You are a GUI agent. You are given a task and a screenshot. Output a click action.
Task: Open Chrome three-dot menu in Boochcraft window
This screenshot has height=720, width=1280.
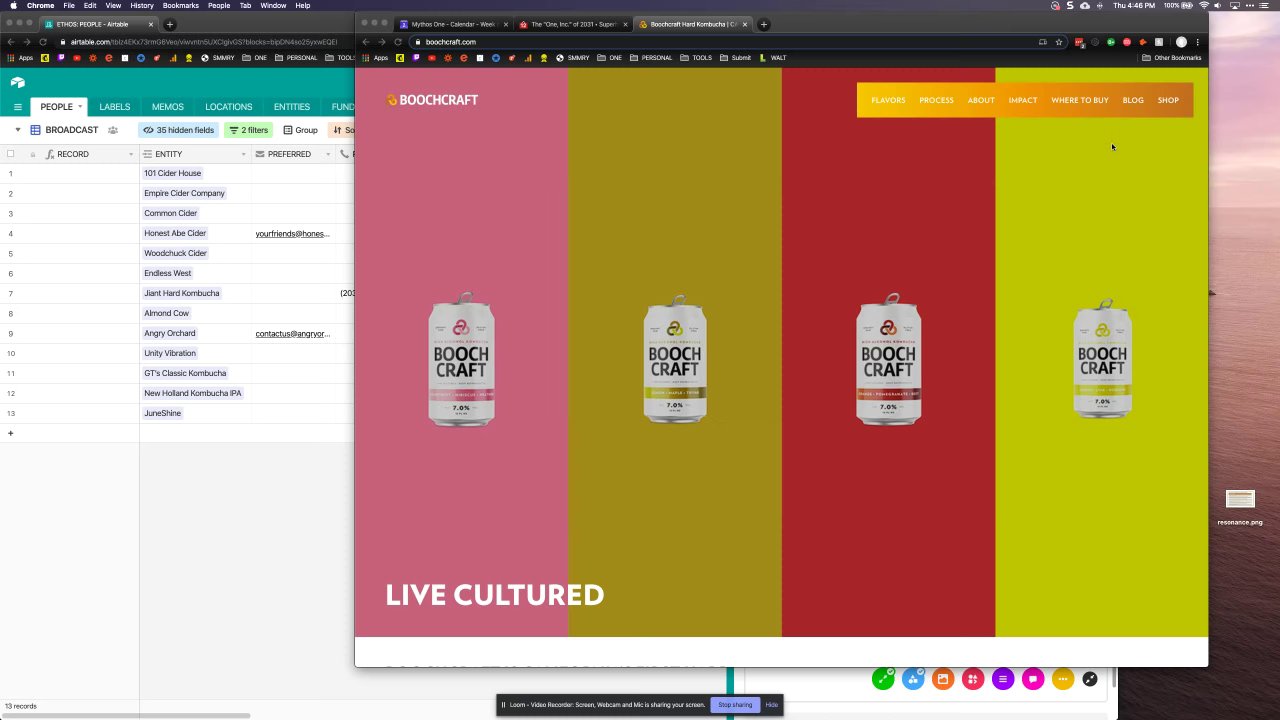click(1197, 42)
